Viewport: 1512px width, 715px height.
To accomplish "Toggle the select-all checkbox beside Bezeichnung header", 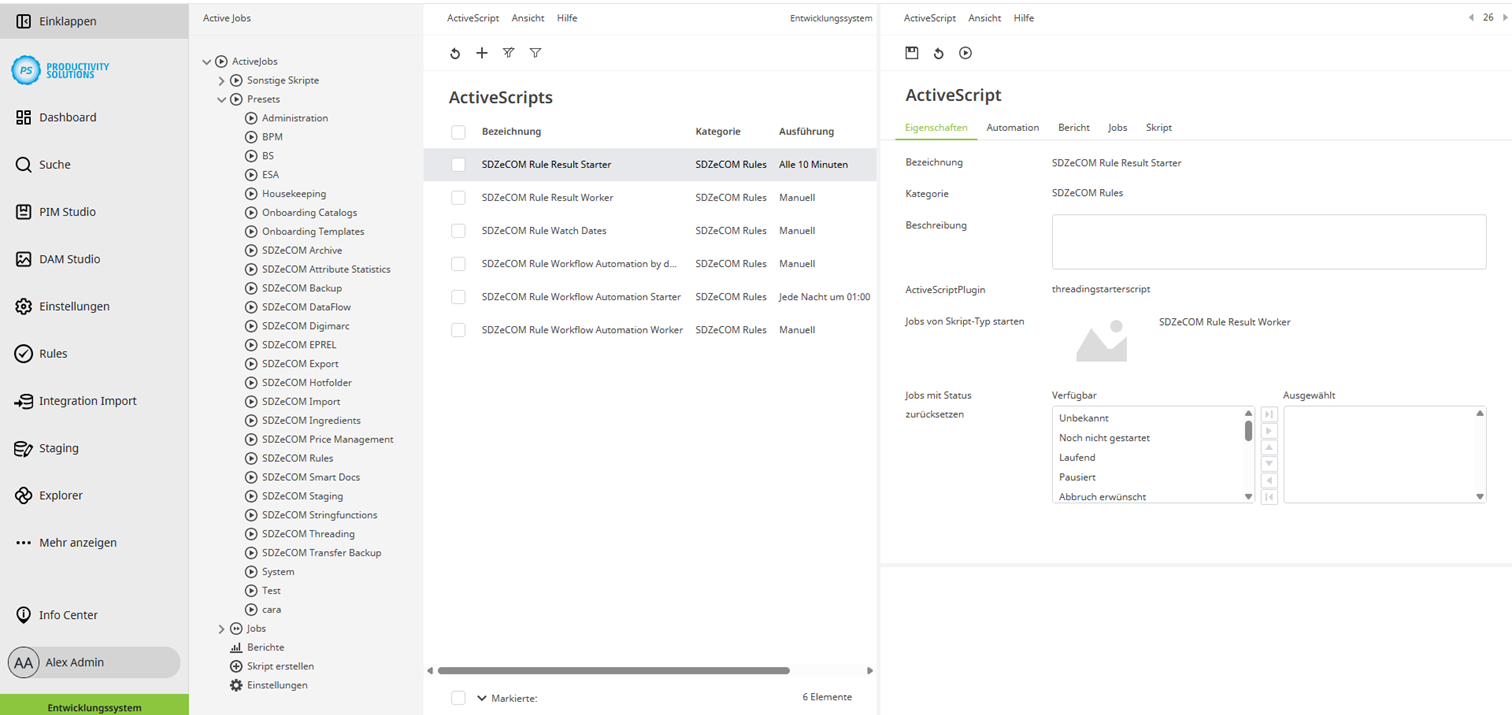I will click(x=458, y=132).
